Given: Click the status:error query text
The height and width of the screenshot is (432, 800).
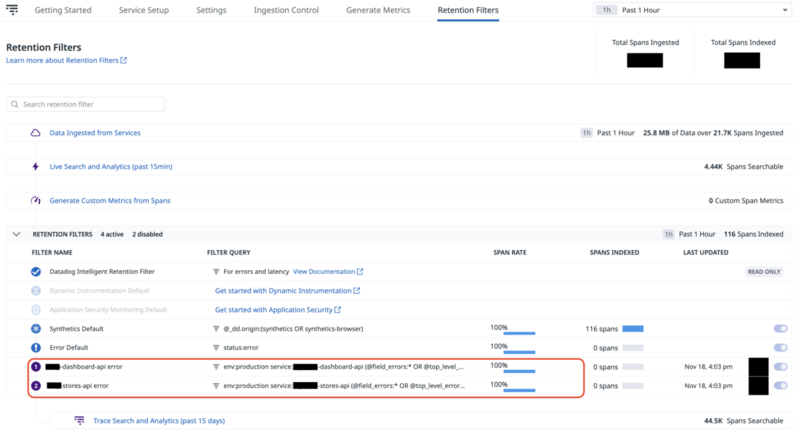Looking at the screenshot, I should point(241,347).
